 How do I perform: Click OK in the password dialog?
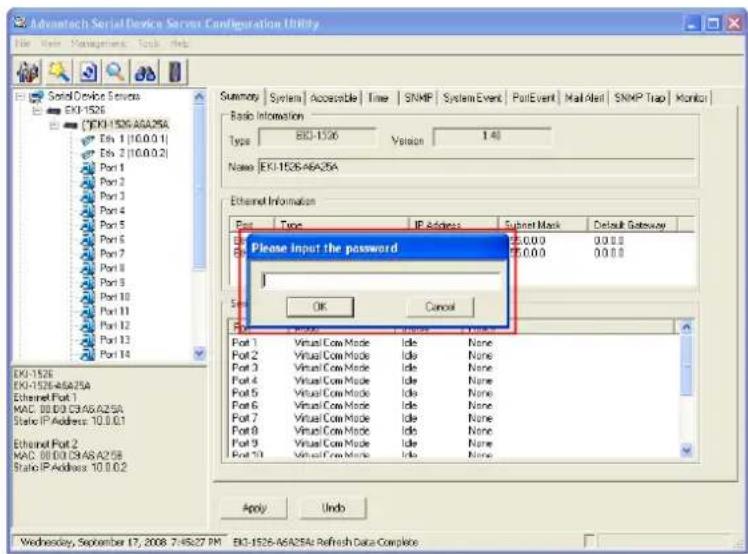(x=320, y=307)
